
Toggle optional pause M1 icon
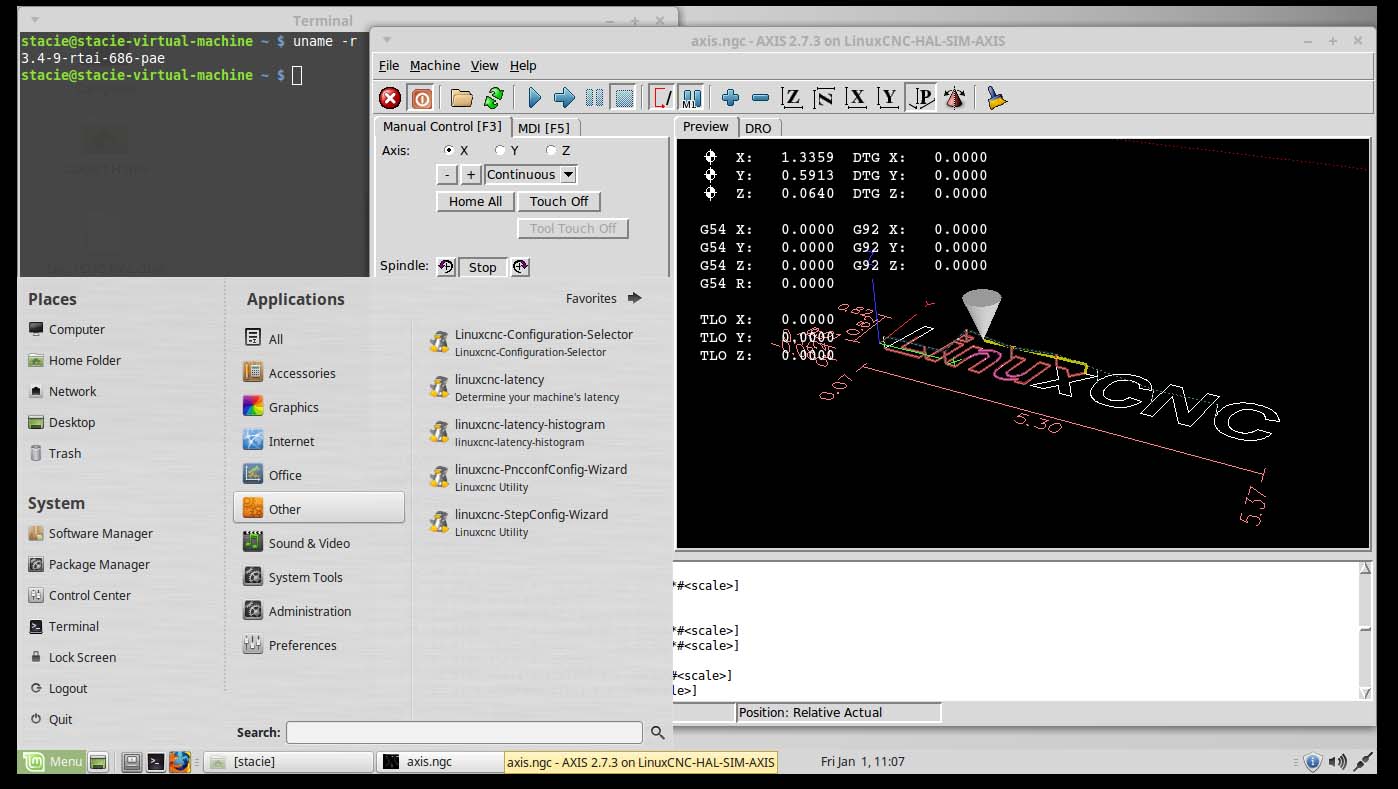(x=692, y=98)
